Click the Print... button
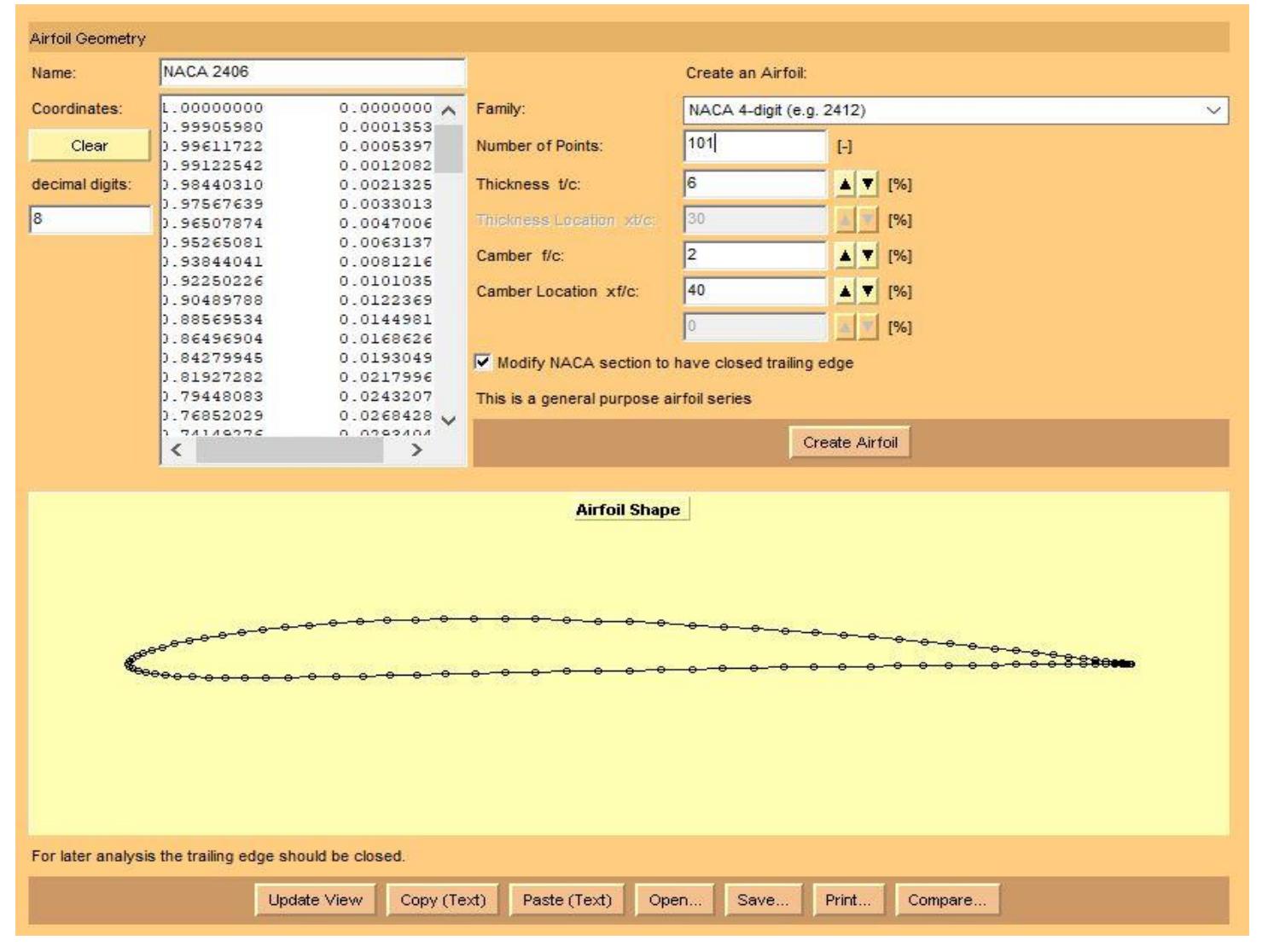 [x=848, y=900]
